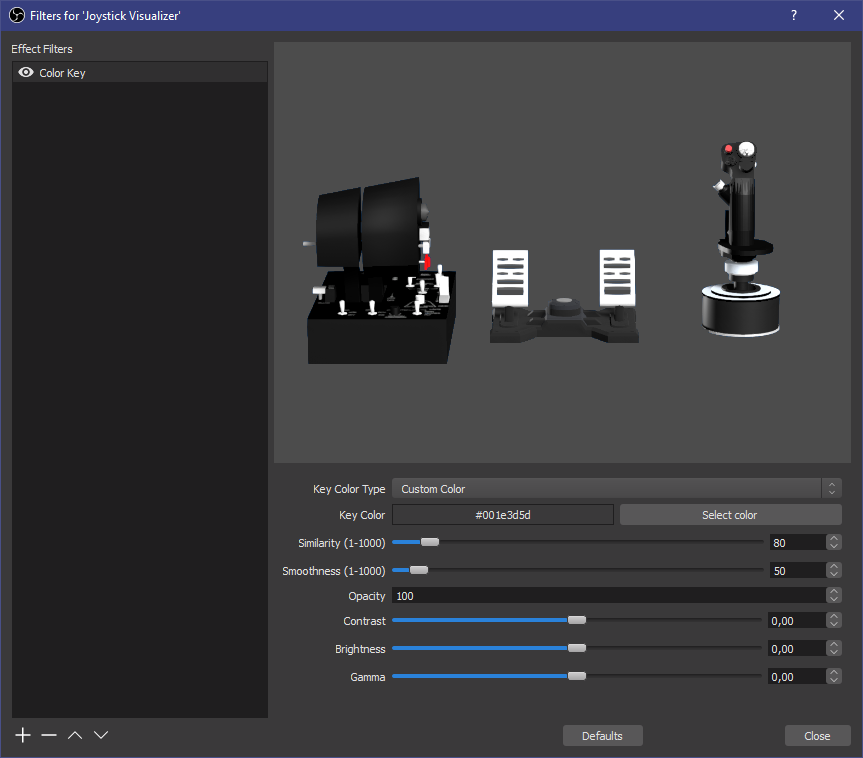Click the OBS logo in the title bar
The height and width of the screenshot is (758, 863).
pos(15,15)
